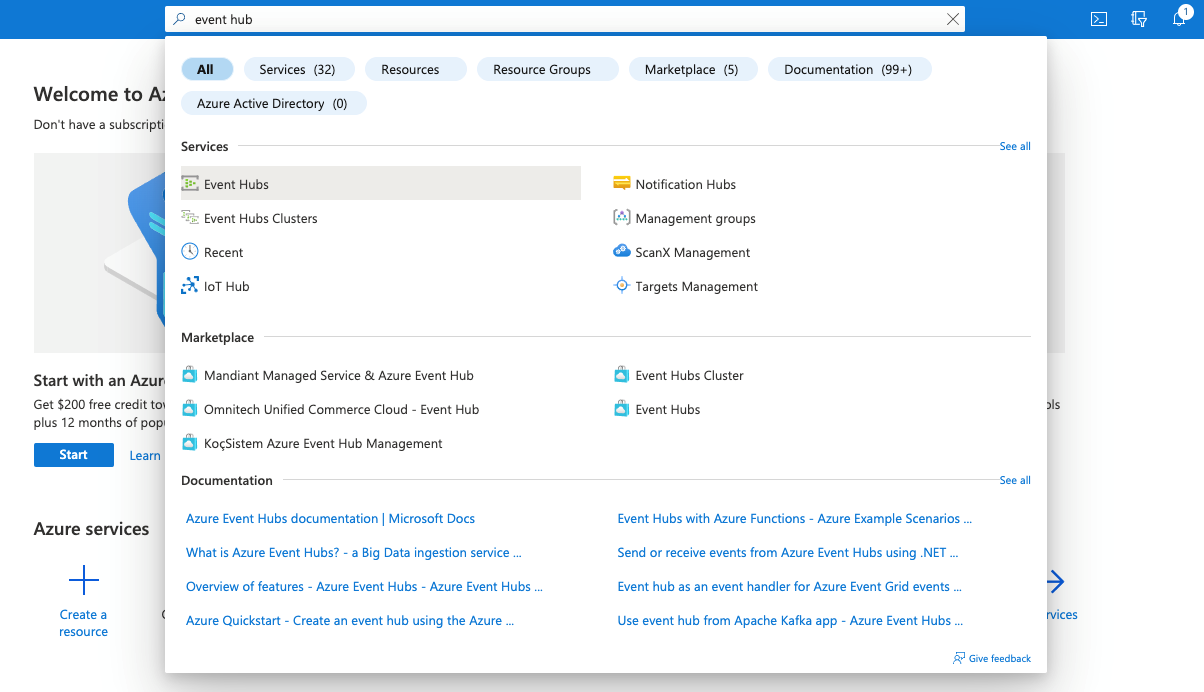See all results in Services section
The width and height of the screenshot is (1204, 692).
pyautogui.click(x=1015, y=146)
